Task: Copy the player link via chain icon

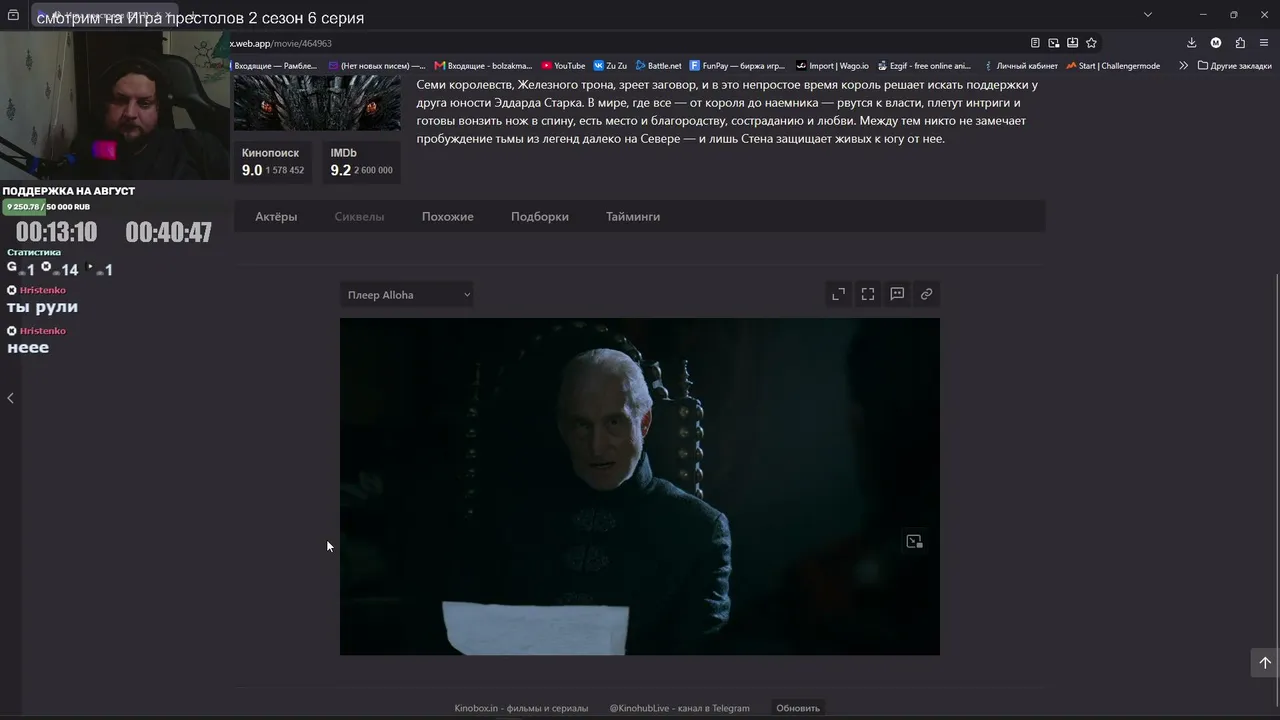Action: (x=926, y=294)
